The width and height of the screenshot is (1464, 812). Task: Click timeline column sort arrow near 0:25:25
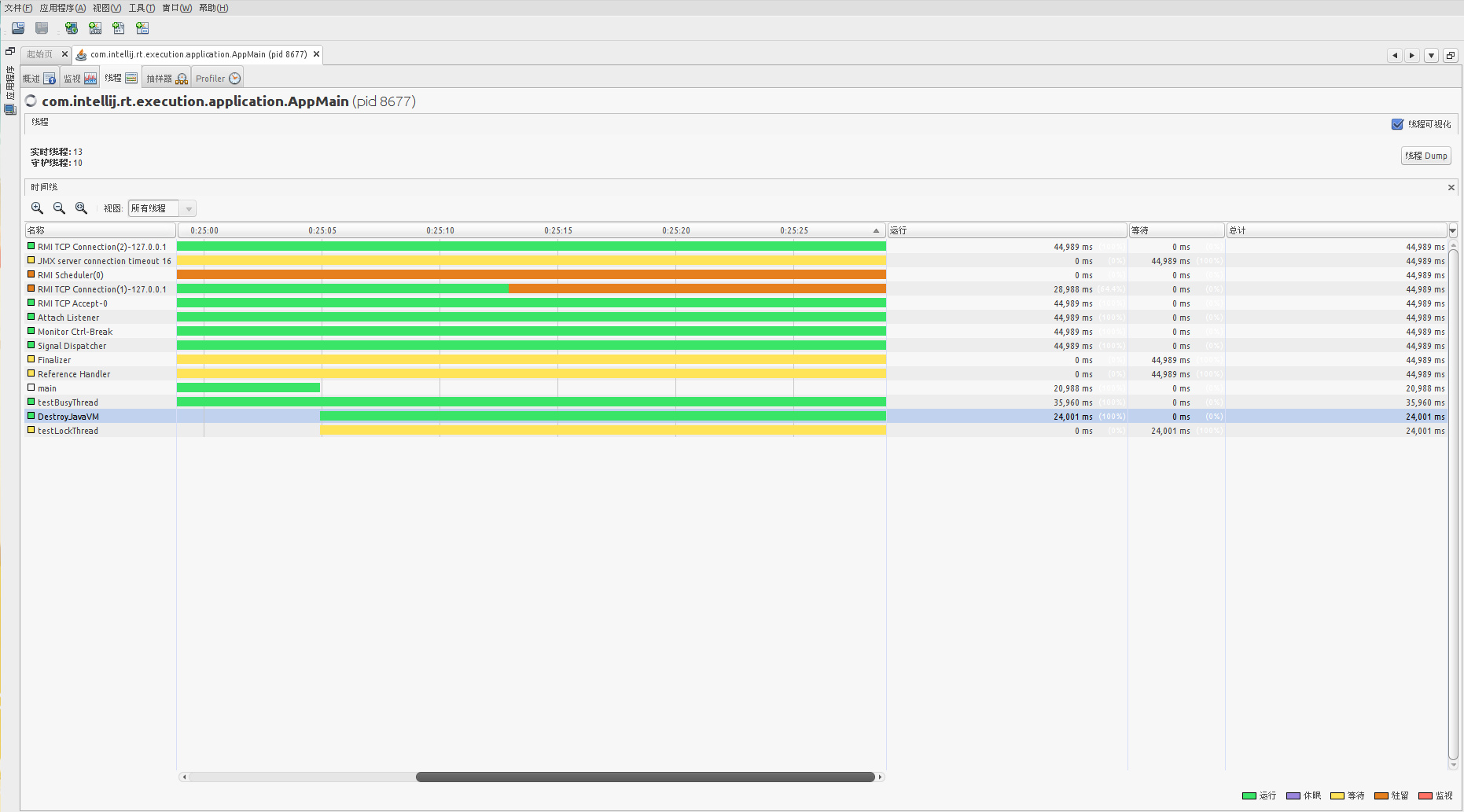point(876,230)
